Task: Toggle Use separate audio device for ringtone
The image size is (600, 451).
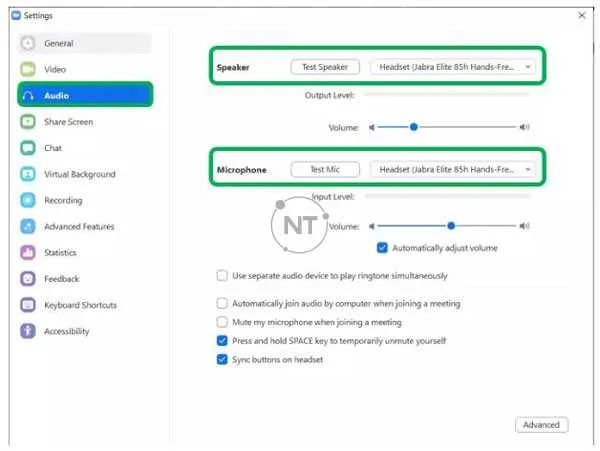Action: [x=222, y=275]
